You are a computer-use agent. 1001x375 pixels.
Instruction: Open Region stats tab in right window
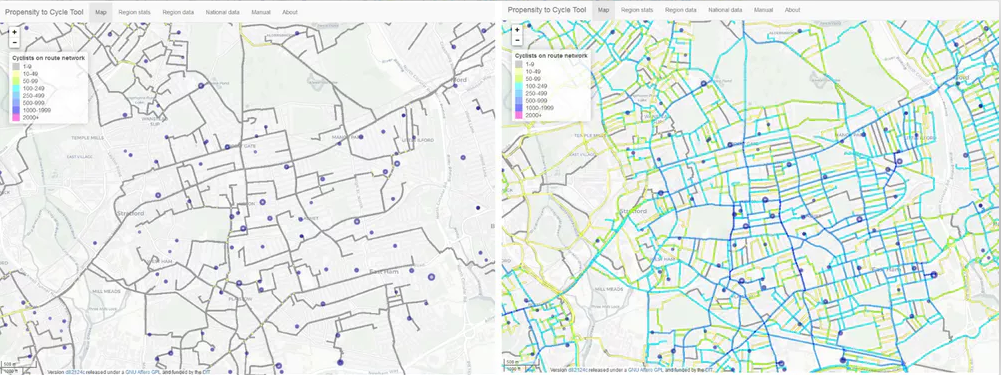pos(636,10)
